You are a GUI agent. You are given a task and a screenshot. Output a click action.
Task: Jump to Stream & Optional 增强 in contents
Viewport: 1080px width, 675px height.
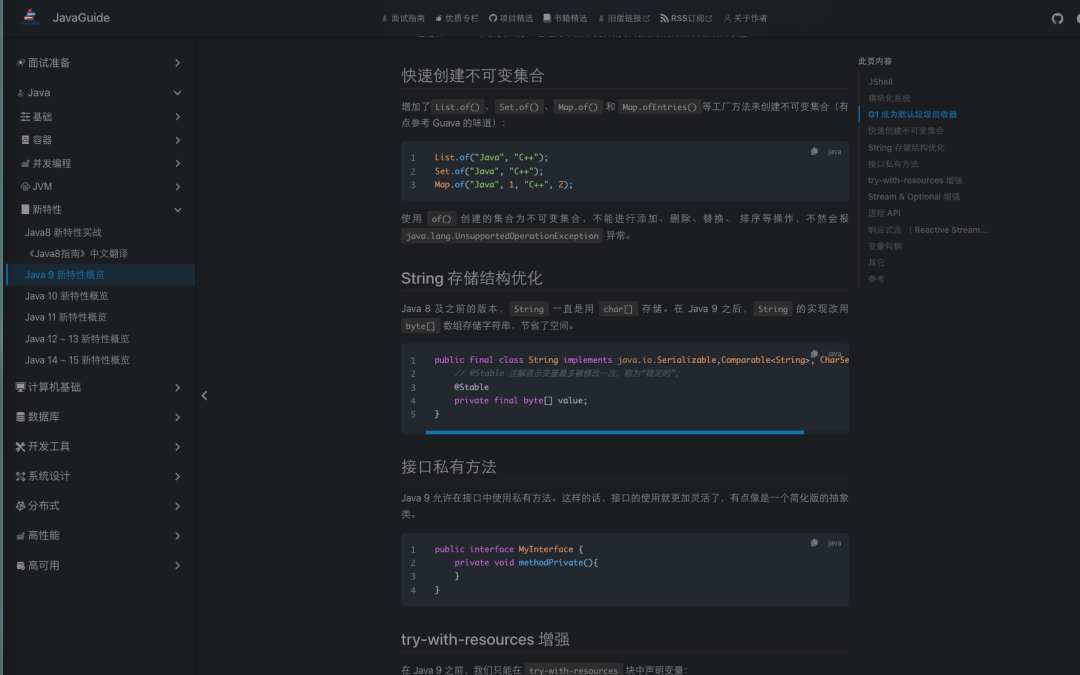click(x=914, y=197)
